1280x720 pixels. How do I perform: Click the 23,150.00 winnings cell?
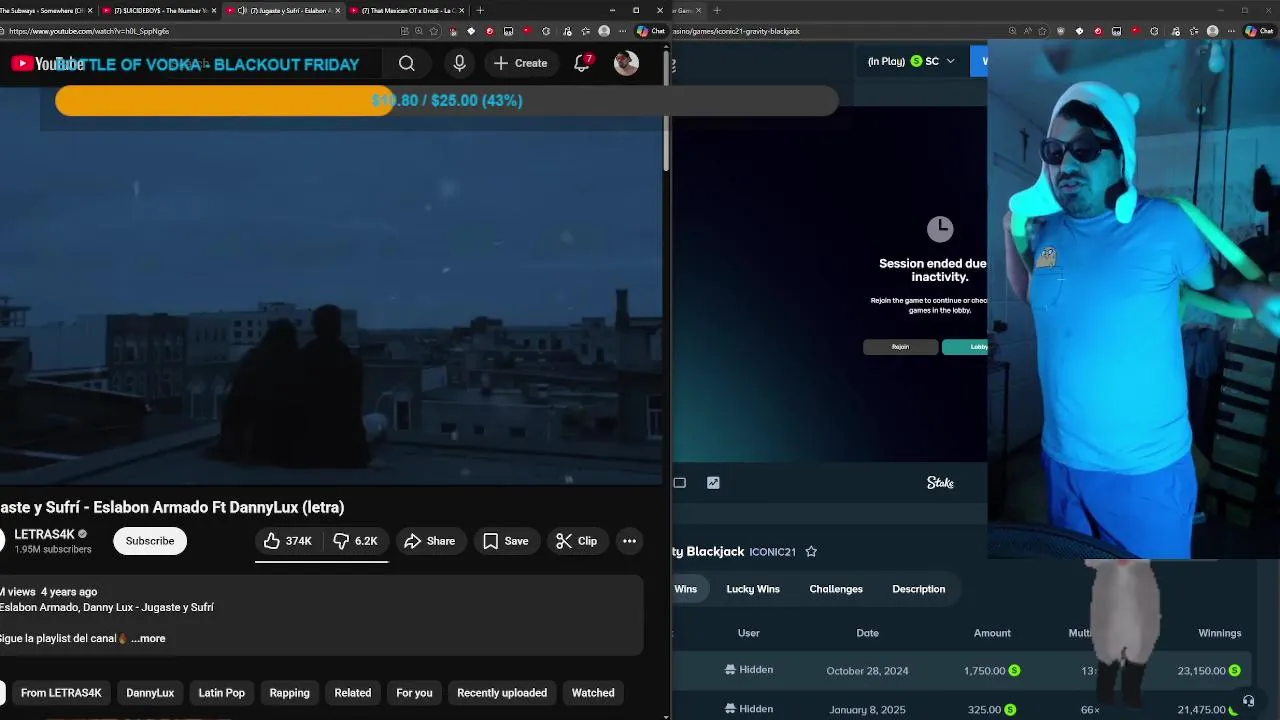pos(1209,671)
